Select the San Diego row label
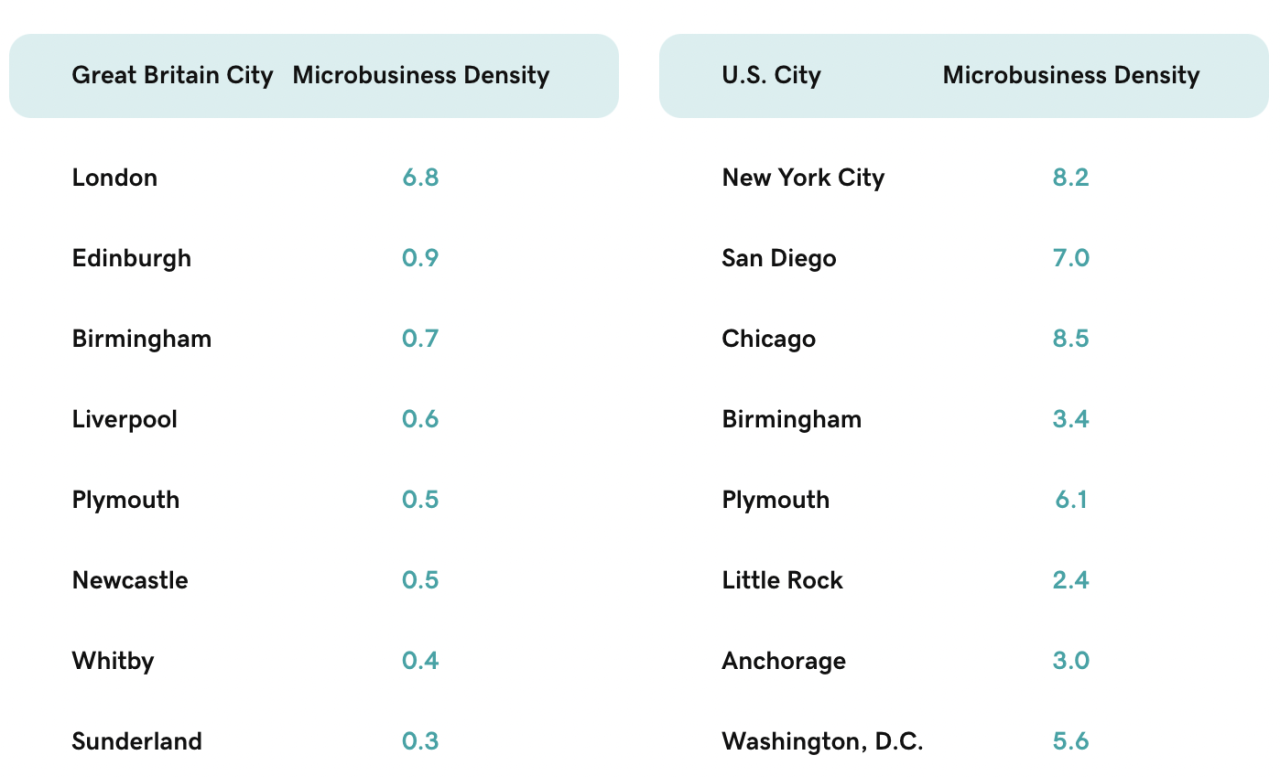The height and width of the screenshot is (777, 1280). tap(779, 259)
